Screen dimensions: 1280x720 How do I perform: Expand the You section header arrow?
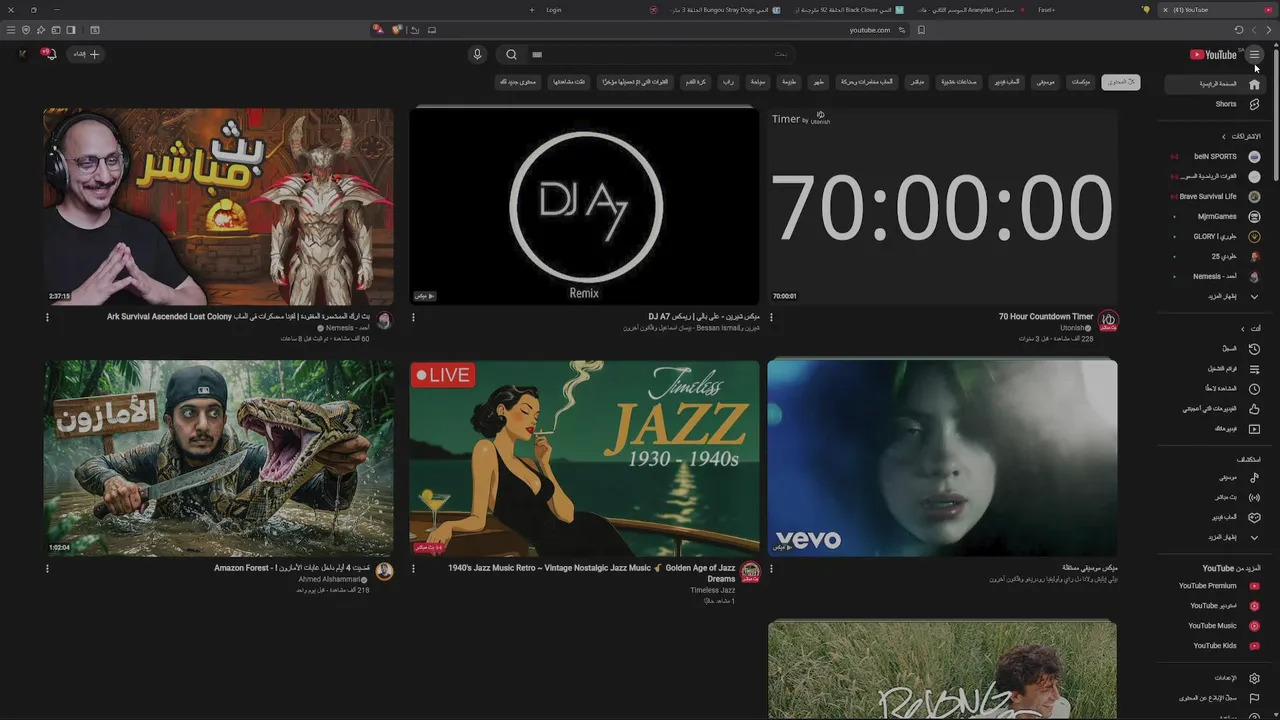pos(1243,329)
